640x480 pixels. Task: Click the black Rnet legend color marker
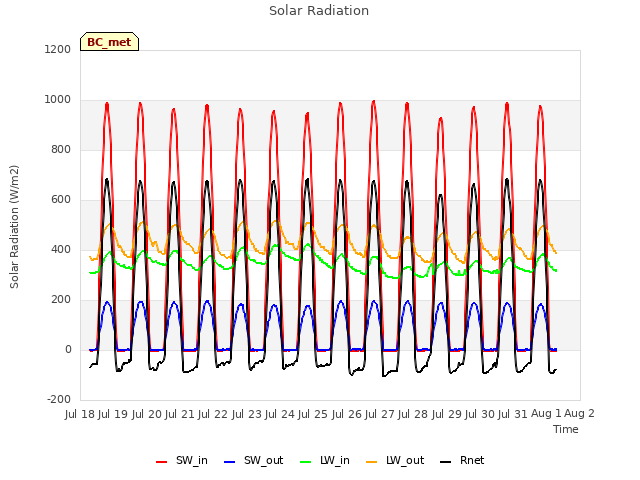pos(446,462)
